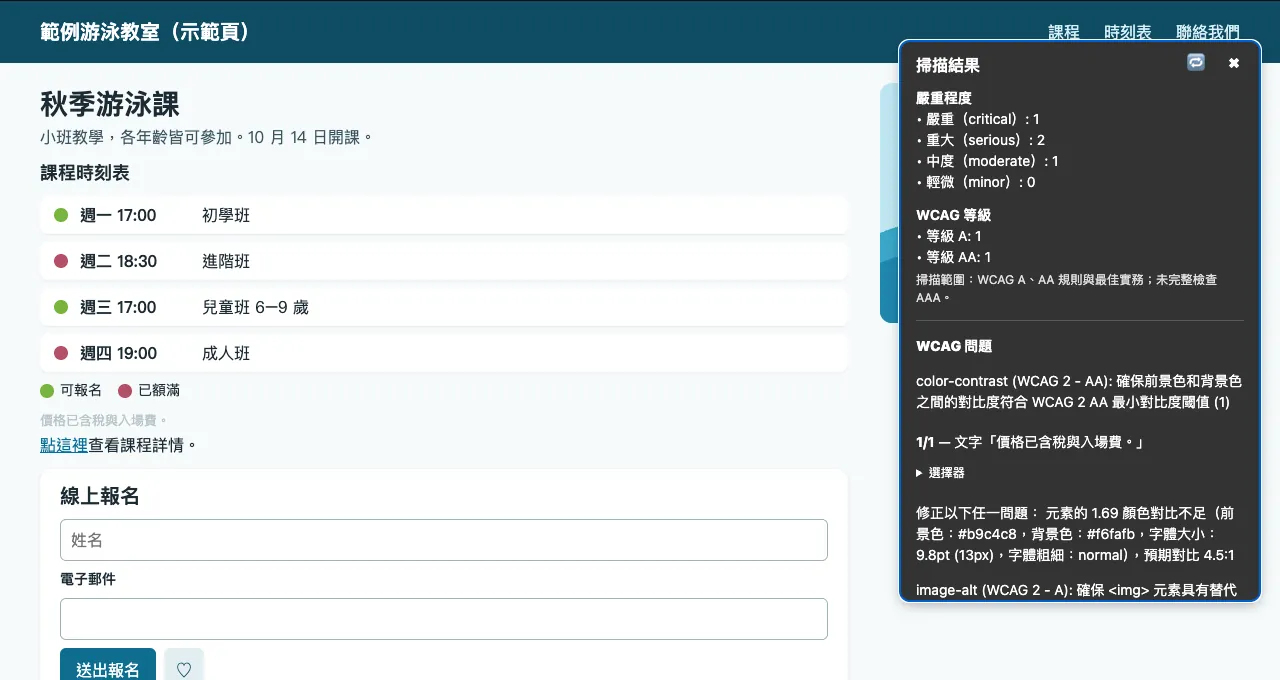Click the 嚴重（critical）: 1 entry
1280x680 pixels.
click(x=978, y=119)
